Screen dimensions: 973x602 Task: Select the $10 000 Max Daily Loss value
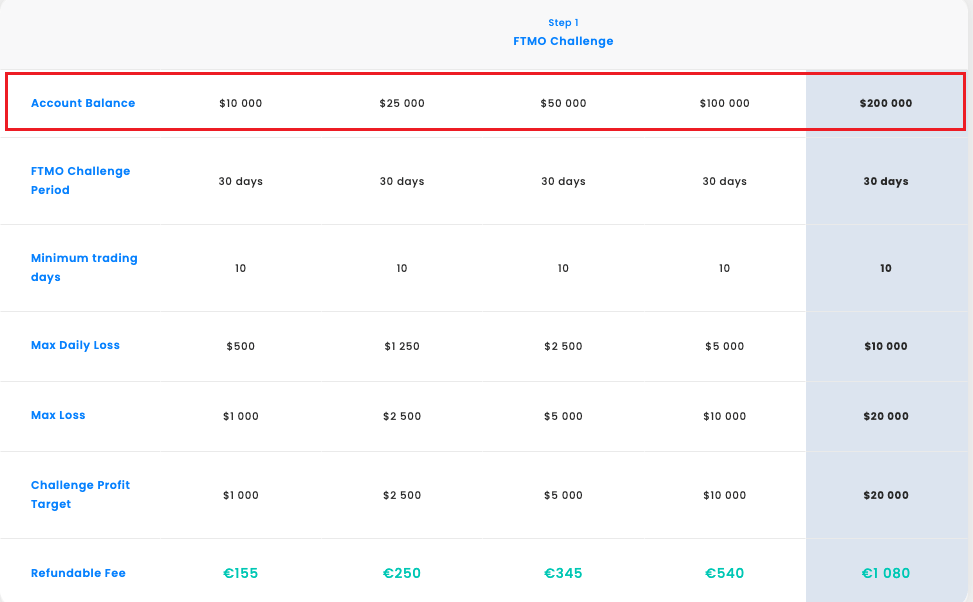tap(886, 346)
